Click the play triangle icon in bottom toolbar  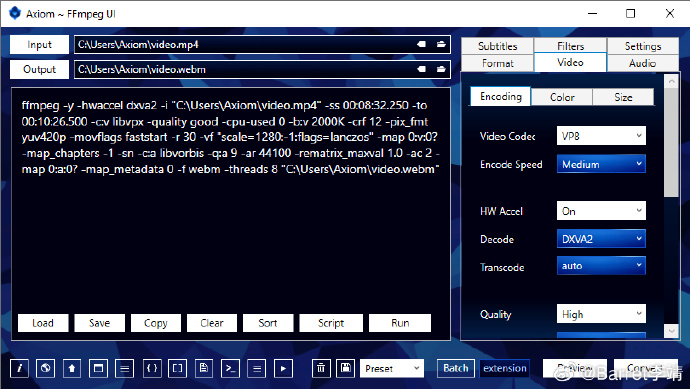[x=283, y=368]
